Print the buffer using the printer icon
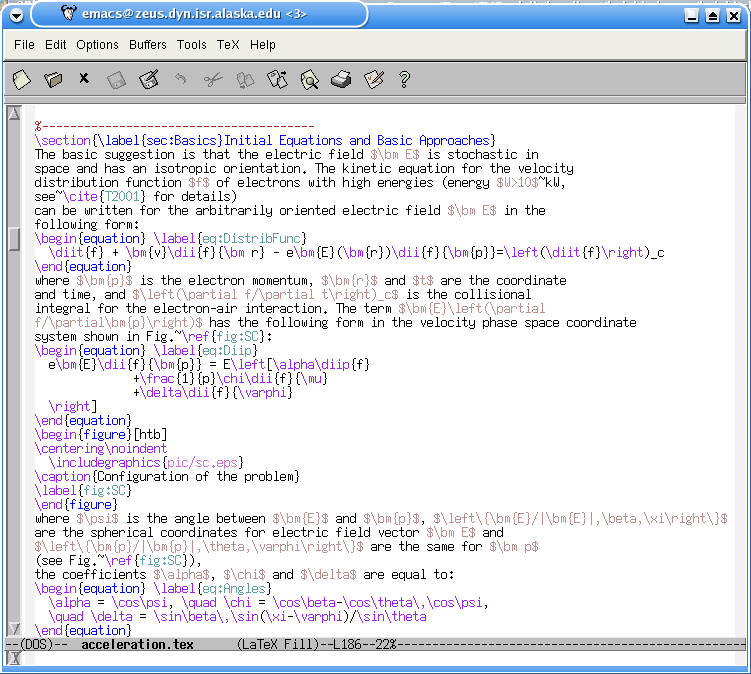This screenshot has width=751, height=674. tap(341, 78)
